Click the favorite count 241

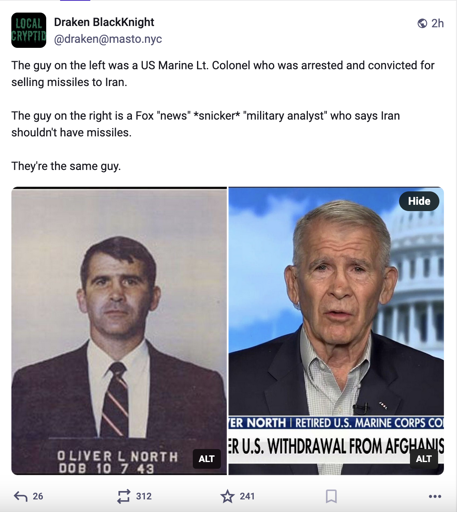tap(247, 496)
